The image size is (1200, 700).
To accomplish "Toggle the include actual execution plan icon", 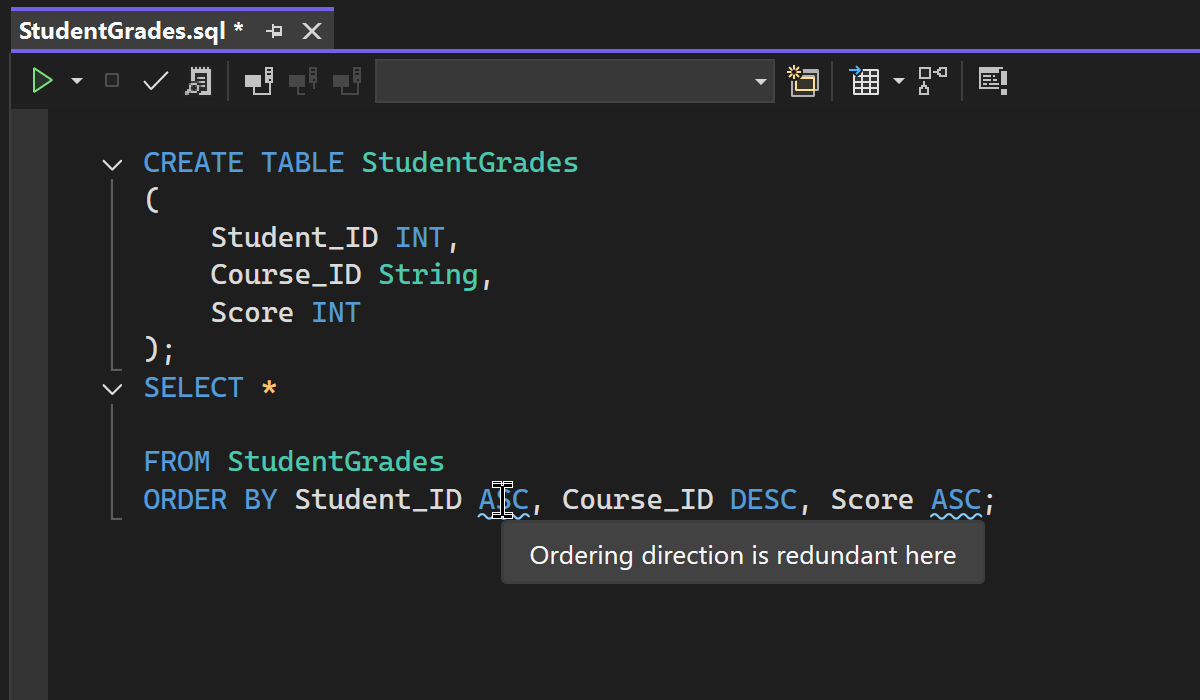I will [932, 81].
